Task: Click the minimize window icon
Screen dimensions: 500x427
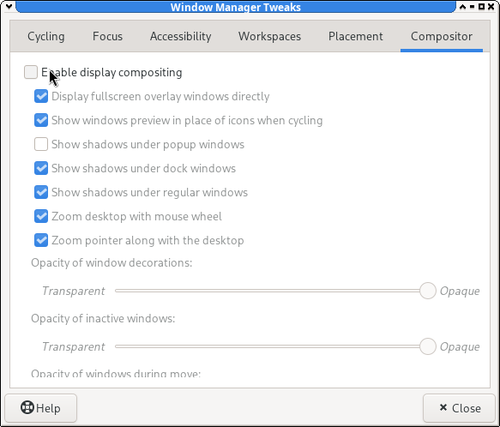Action: point(472,6)
